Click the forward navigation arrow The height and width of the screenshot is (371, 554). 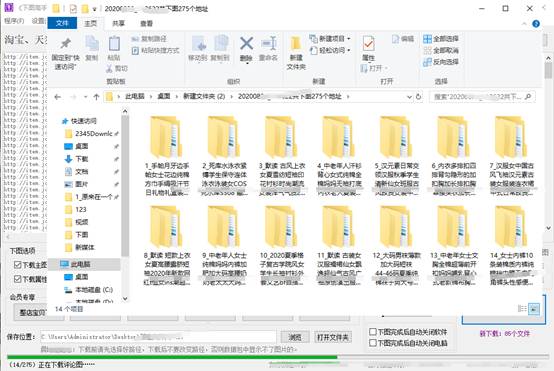pos(73,97)
